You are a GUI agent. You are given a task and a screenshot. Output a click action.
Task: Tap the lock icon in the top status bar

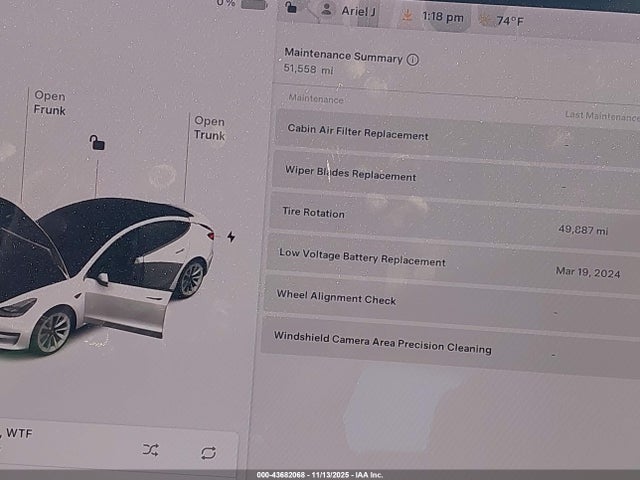coord(291,7)
